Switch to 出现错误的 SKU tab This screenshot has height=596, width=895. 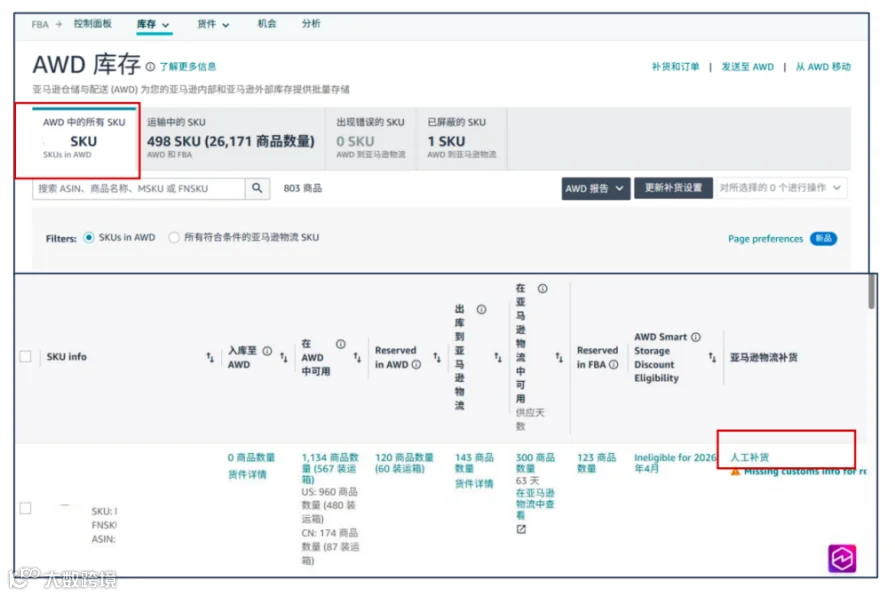(x=370, y=138)
